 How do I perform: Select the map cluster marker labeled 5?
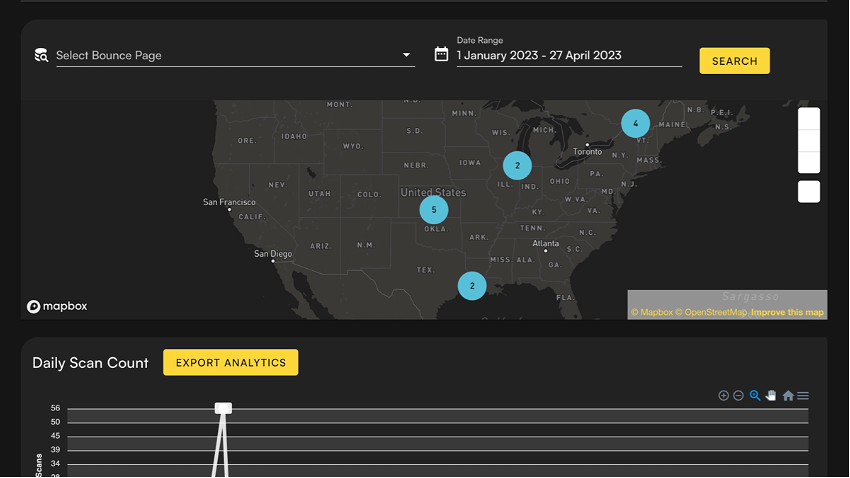pos(434,210)
